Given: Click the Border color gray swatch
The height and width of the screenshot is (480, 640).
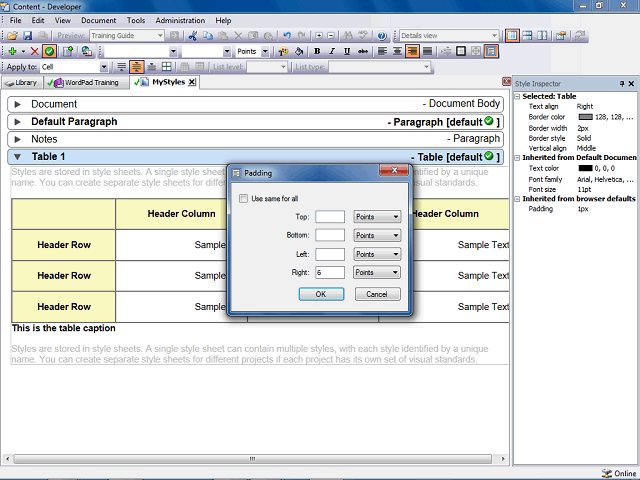Looking at the screenshot, I should [x=585, y=117].
